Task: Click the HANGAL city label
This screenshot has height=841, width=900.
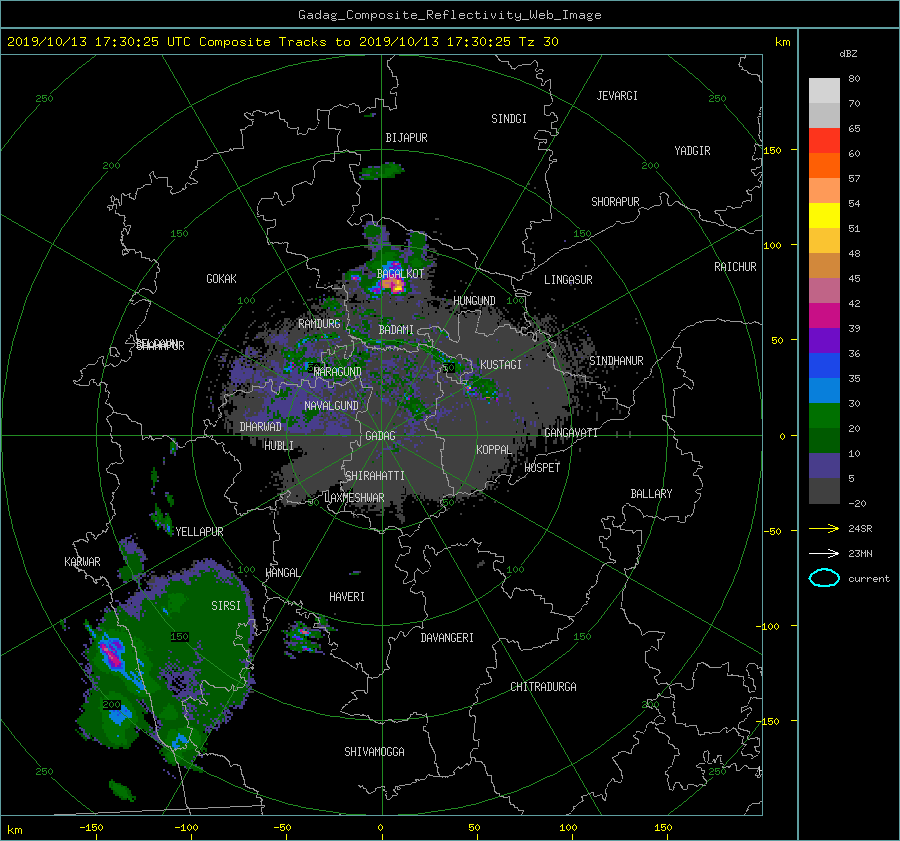Action: point(282,573)
